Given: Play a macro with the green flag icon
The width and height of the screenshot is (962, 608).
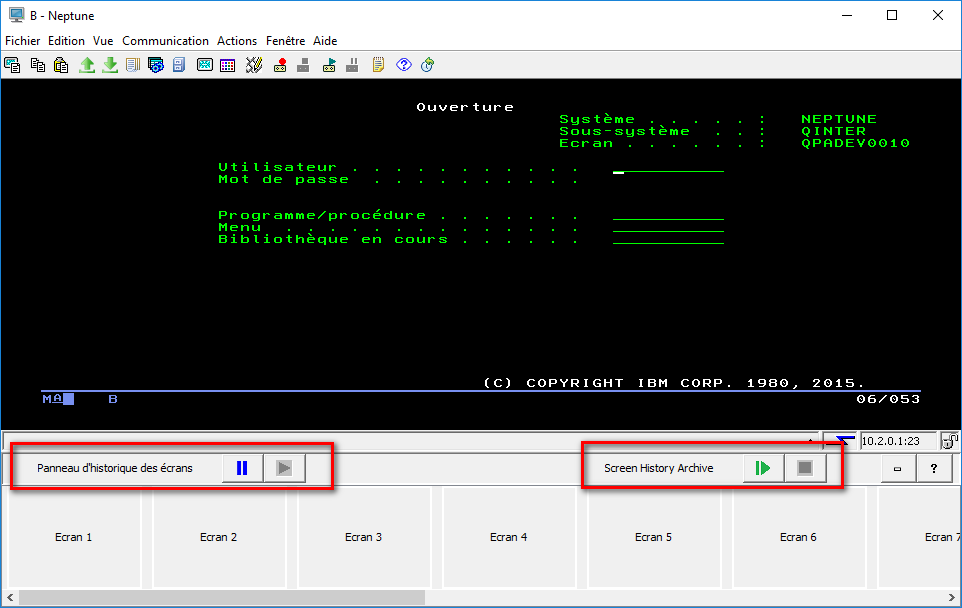Looking at the screenshot, I should coord(329,65).
